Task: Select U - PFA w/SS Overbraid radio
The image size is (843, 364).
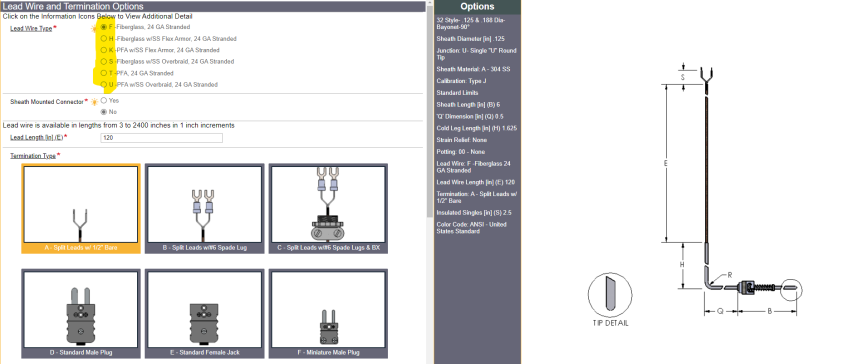Action: click(x=104, y=84)
